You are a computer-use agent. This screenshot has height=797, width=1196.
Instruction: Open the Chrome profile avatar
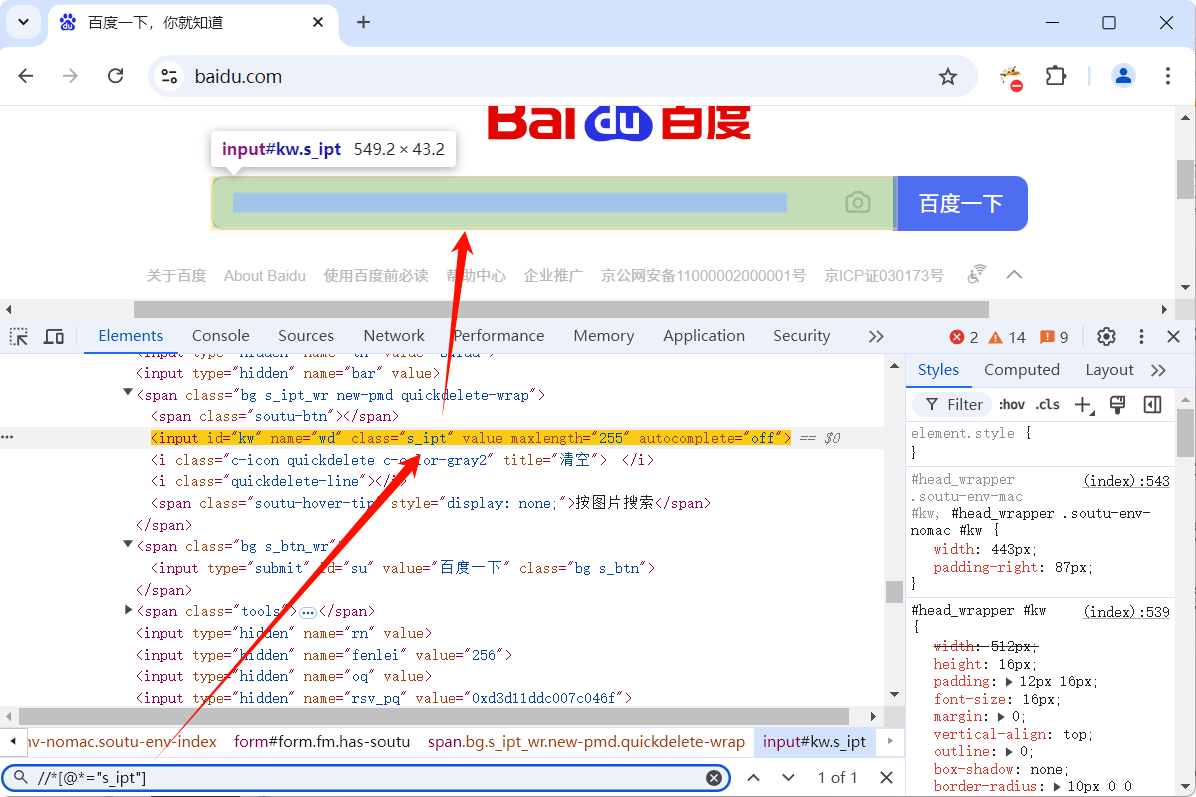pyautogui.click(x=1123, y=76)
